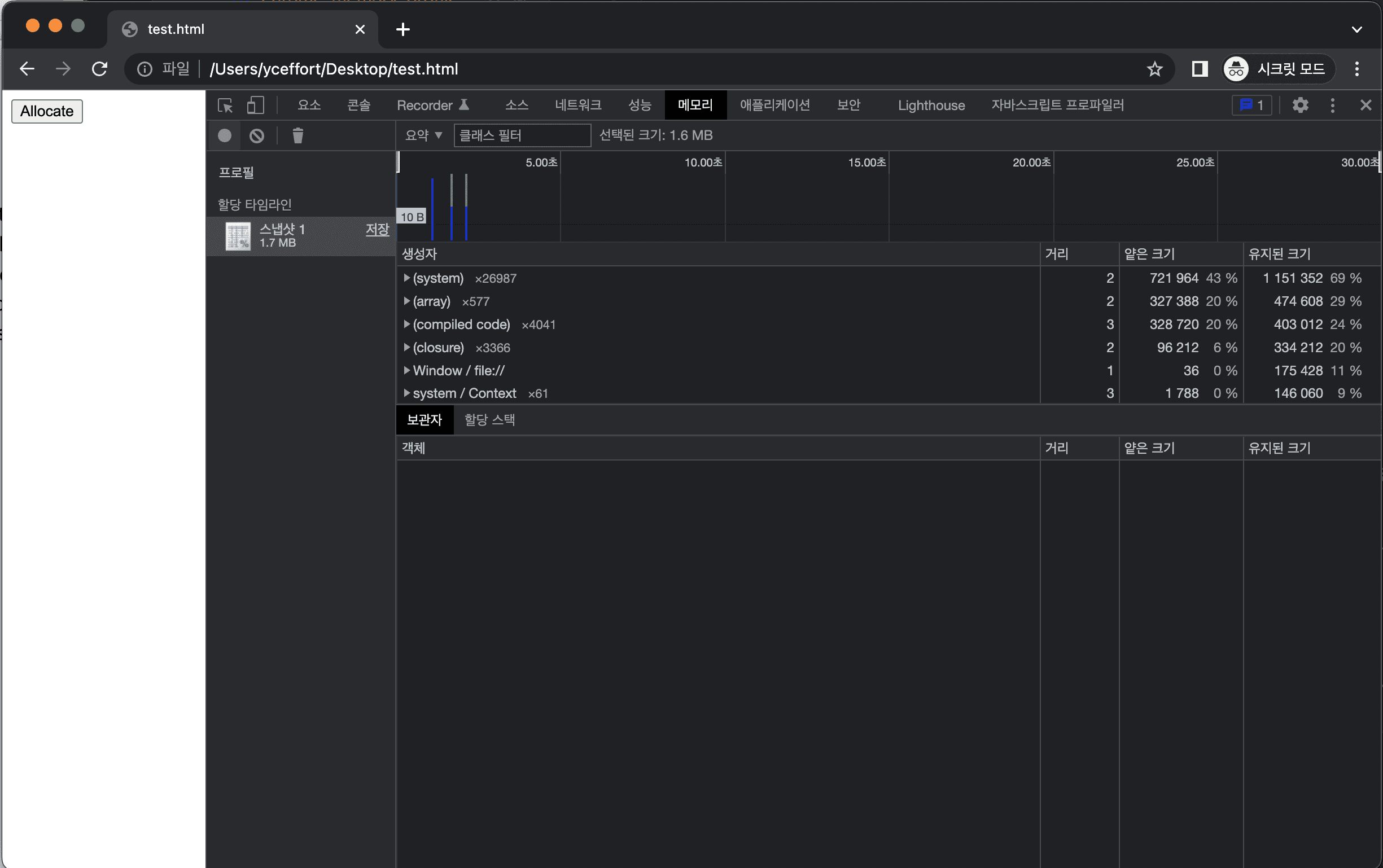The width and height of the screenshot is (1383, 868).
Task: Open the issues notification badge
Action: (x=1251, y=105)
